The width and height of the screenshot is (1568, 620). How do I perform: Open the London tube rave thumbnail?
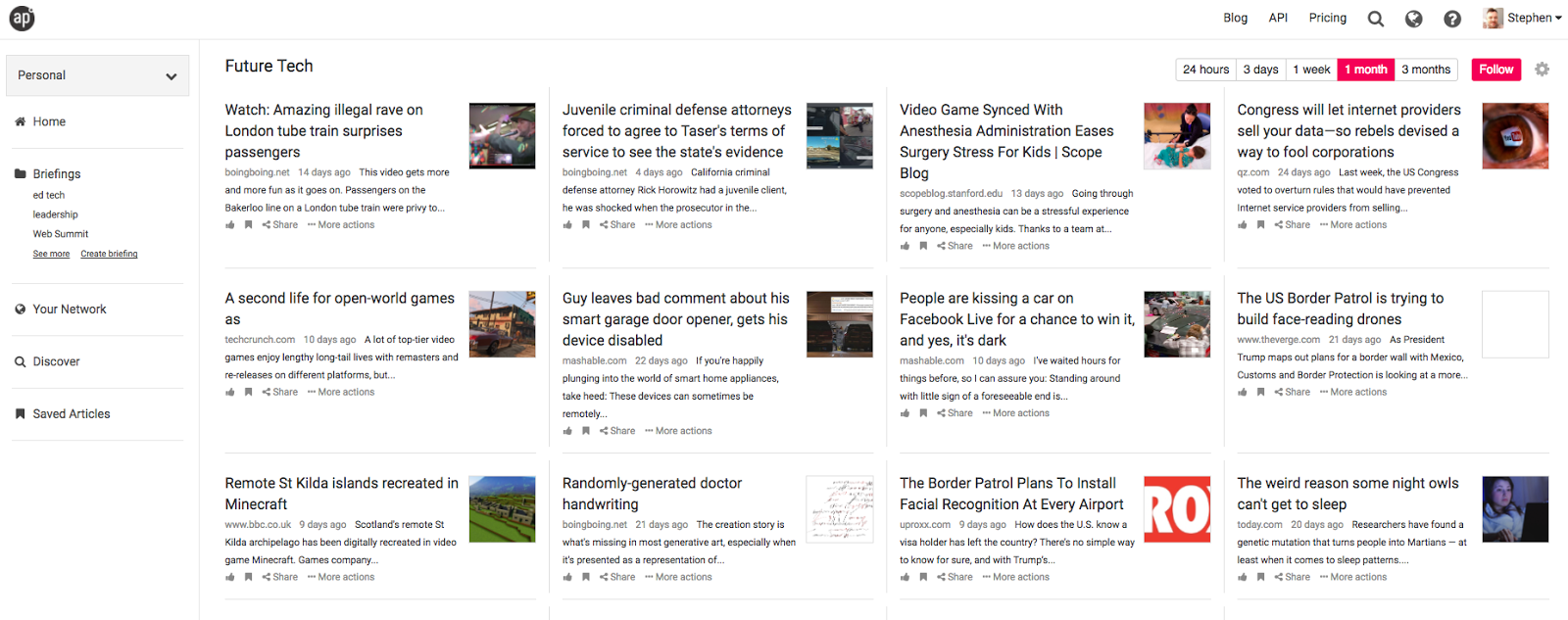click(x=503, y=136)
